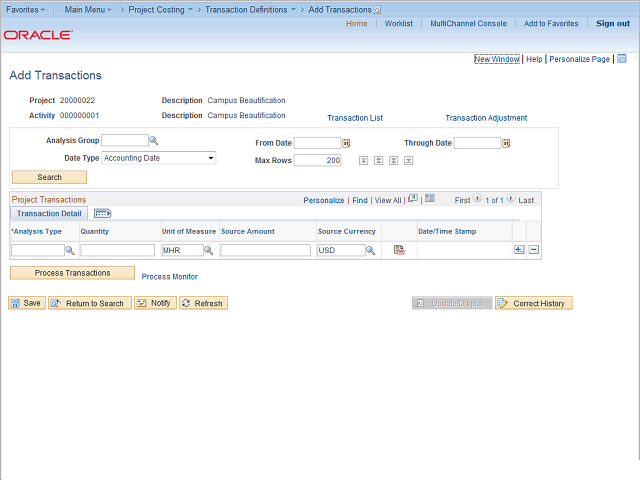The image size is (640, 480).
Task: Click the Through Date input field
Action: 478,143
